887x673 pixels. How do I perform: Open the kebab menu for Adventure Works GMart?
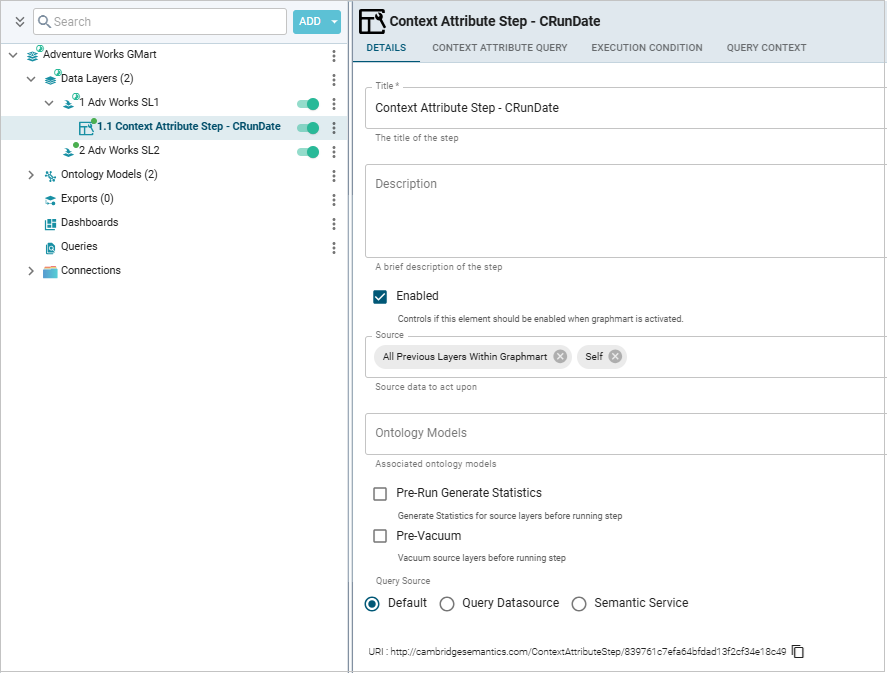coord(334,55)
